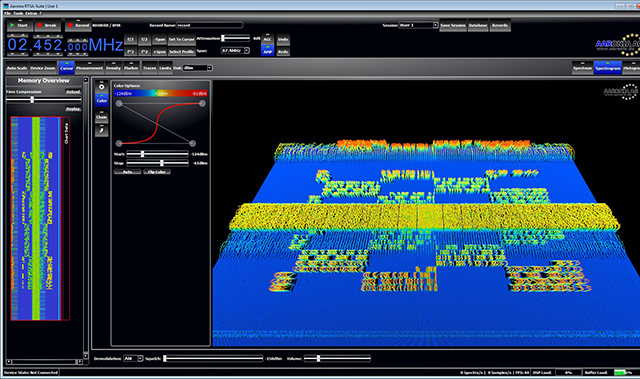Expand the Session User 1 dropdown
The width and height of the screenshot is (640, 379).
point(418,25)
